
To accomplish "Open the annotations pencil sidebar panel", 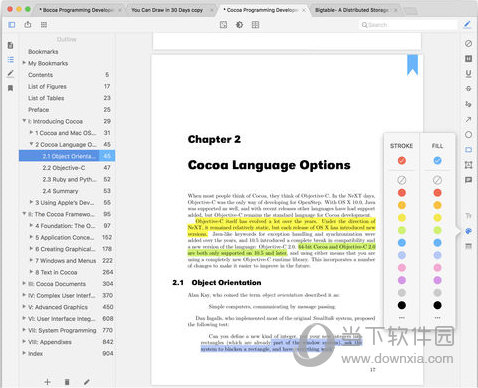I will [x=11, y=74].
